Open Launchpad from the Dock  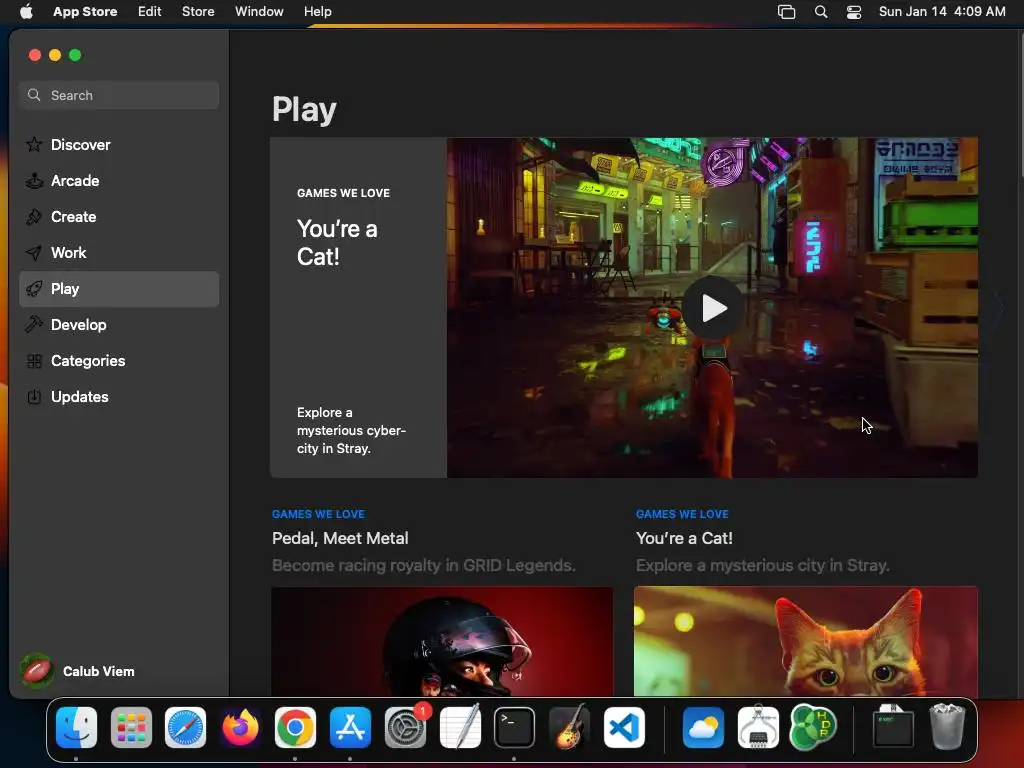click(x=131, y=728)
